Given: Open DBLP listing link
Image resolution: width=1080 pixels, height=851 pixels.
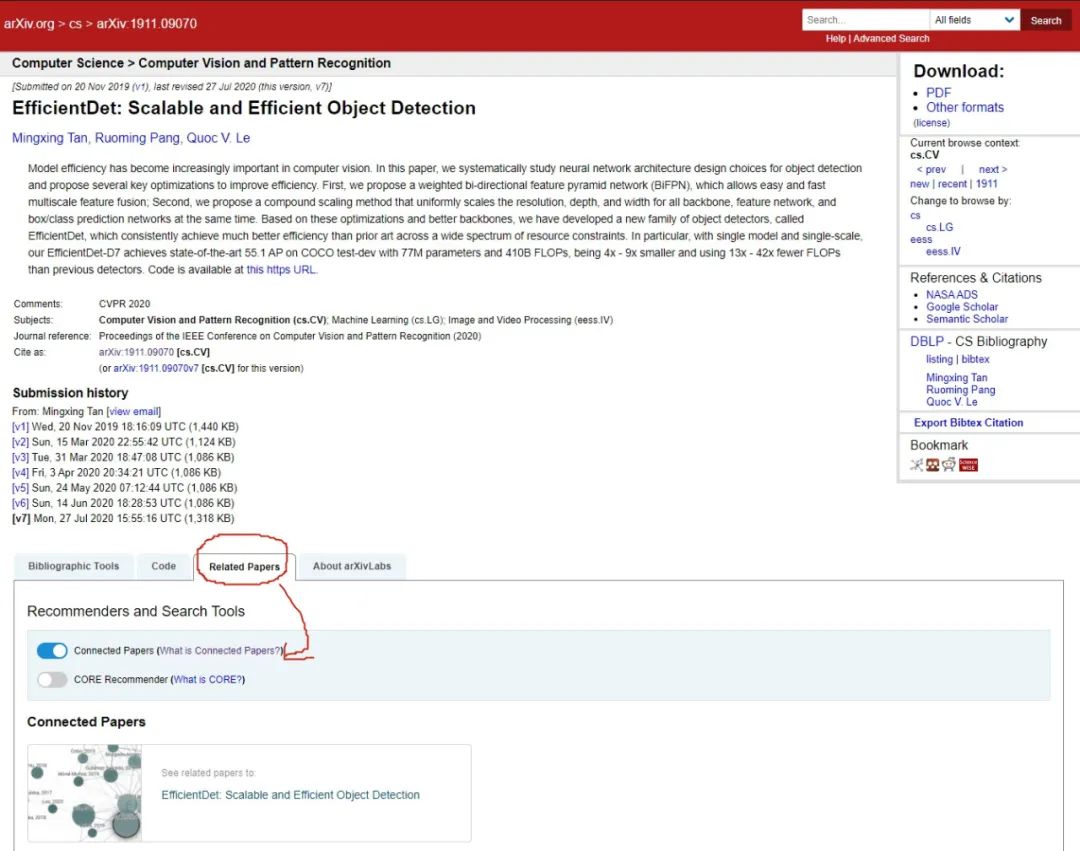Looking at the screenshot, I should pyautogui.click(x=939, y=359).
